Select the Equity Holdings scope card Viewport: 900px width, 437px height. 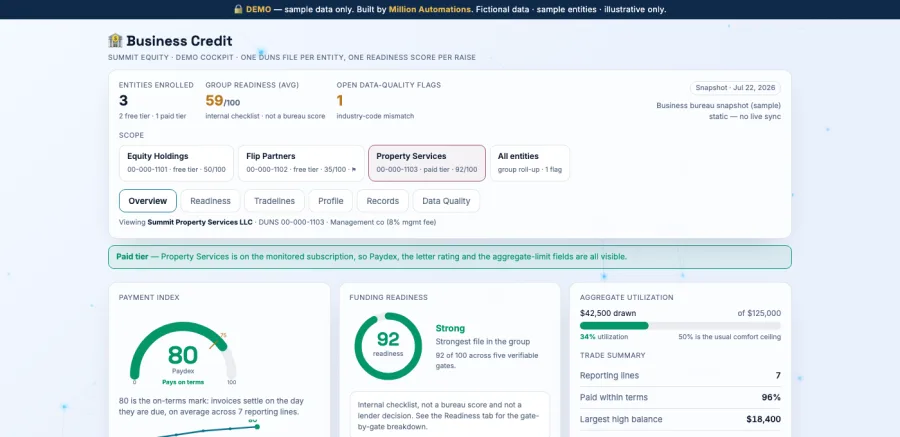point(176,163)
